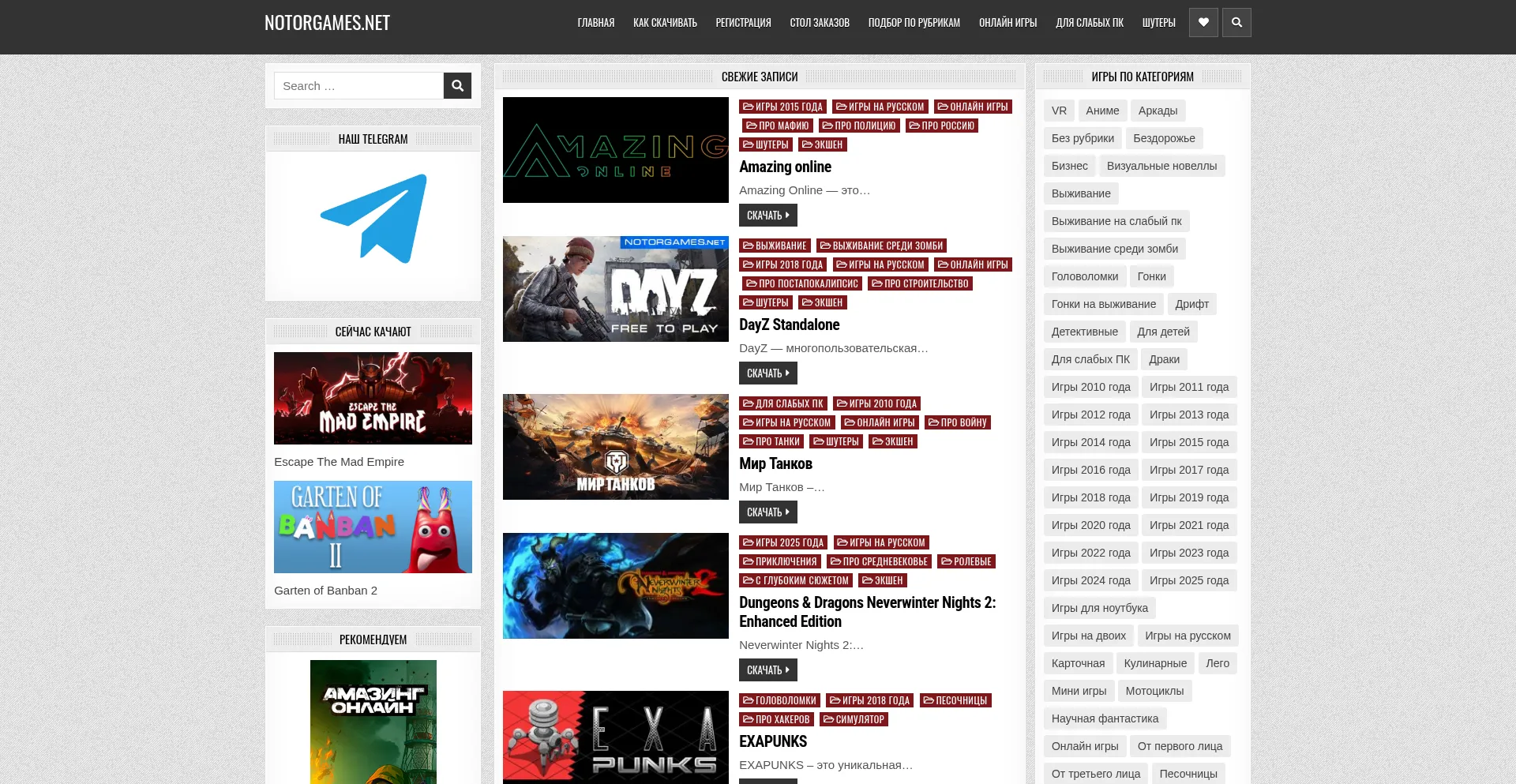Select ПРО ПОСТАПОКАЛИПСИС folder tag
This screenshot has height=784, width=1516.
(801, 283)
